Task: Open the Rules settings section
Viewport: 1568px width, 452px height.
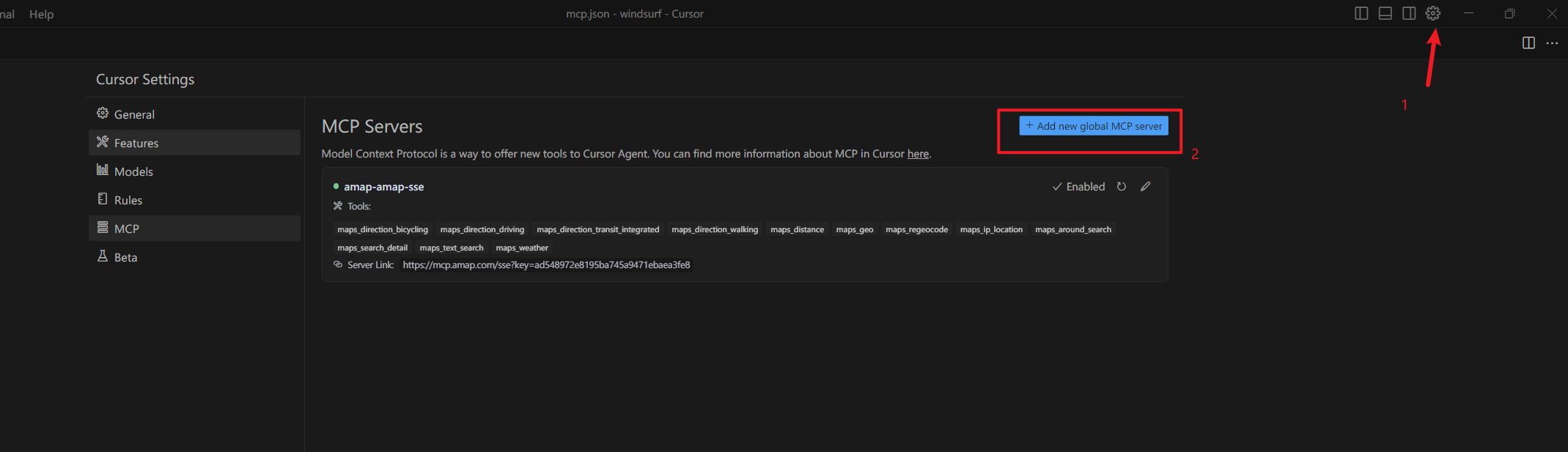Action: click(x=194, y=200)
